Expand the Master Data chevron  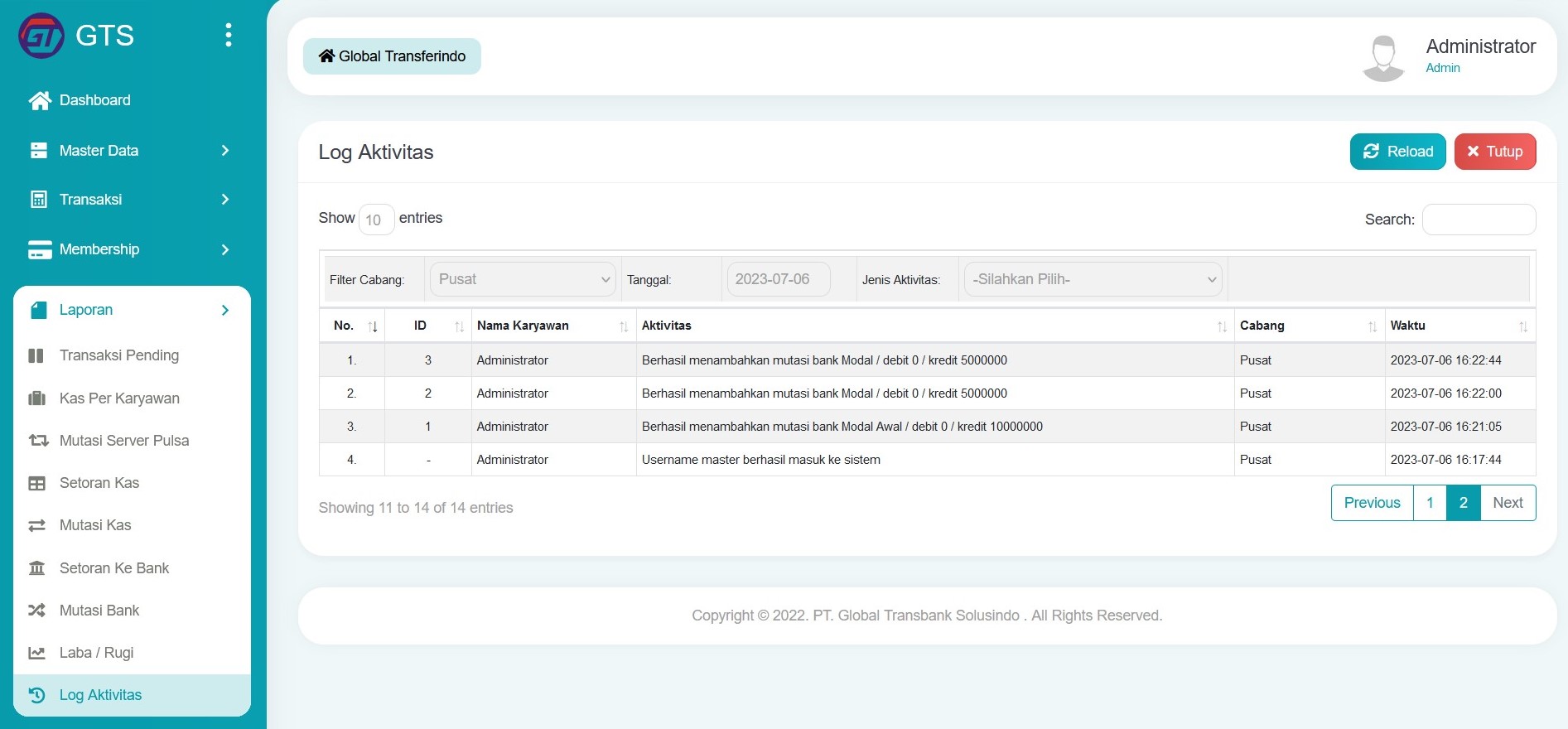pyautogui.click(x=224, y=151)
